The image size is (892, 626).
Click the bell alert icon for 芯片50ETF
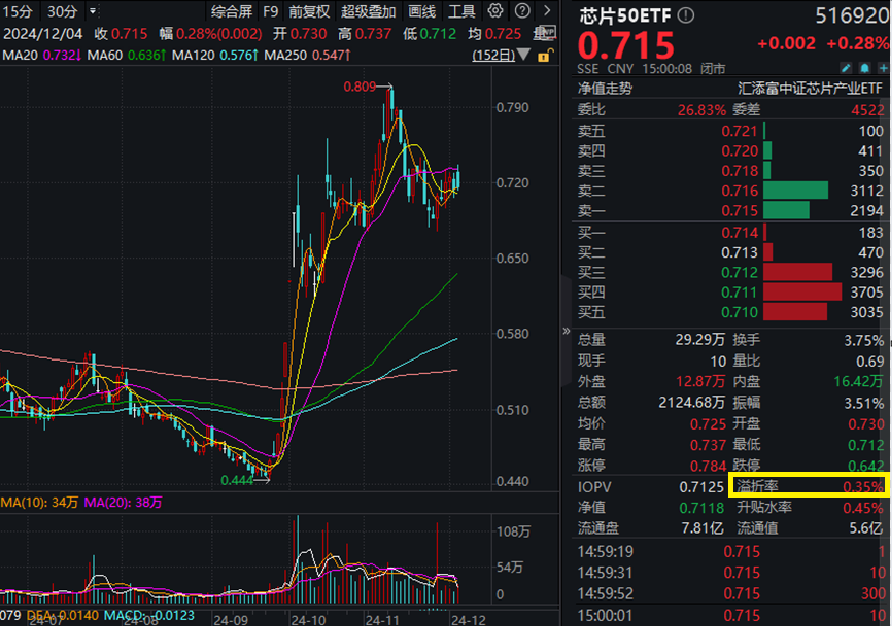click(x=864, y=67)
